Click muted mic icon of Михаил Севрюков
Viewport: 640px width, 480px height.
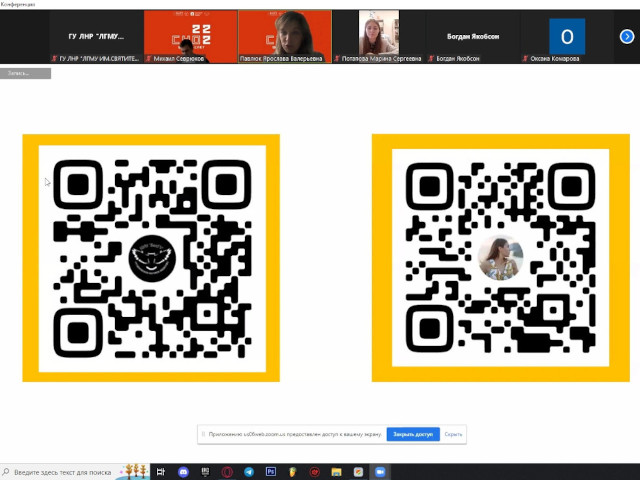[149, 59]
